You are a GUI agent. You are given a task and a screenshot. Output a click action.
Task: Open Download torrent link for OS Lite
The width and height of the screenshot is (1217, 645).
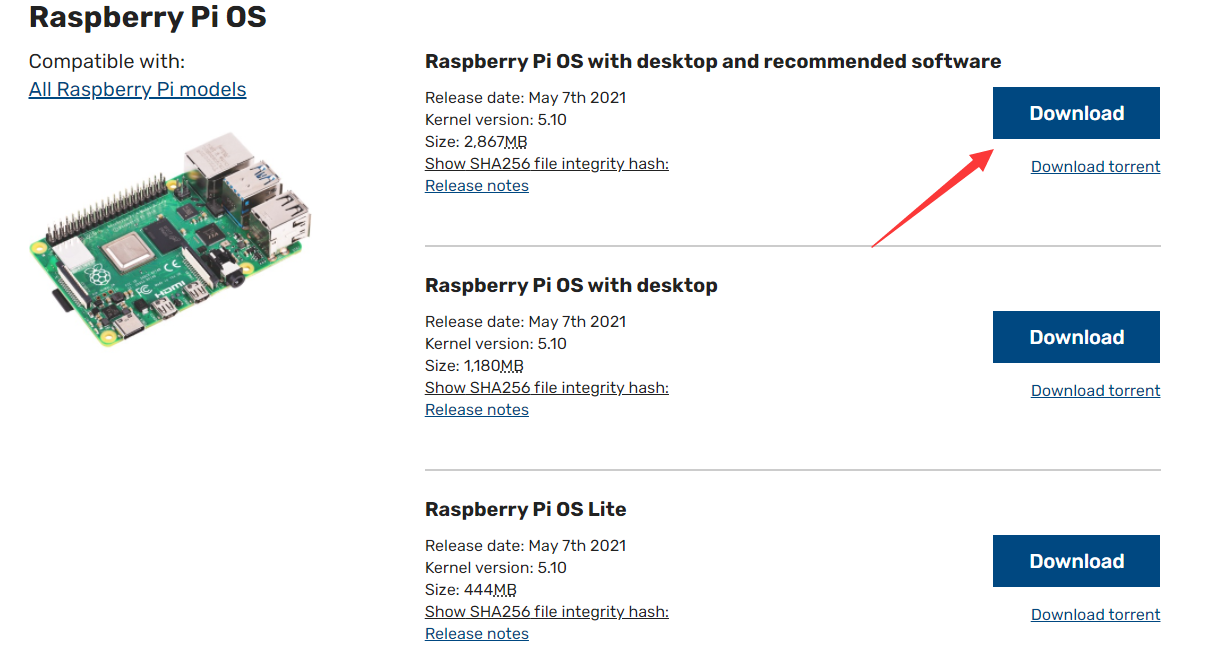[1096, 615]
